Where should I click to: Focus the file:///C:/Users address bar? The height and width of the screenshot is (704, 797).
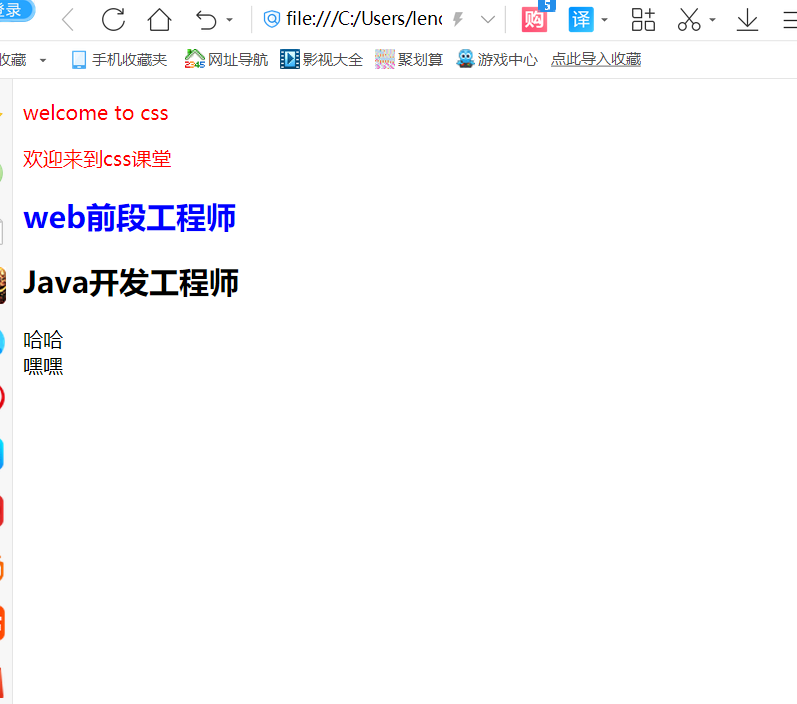point(364,19)
